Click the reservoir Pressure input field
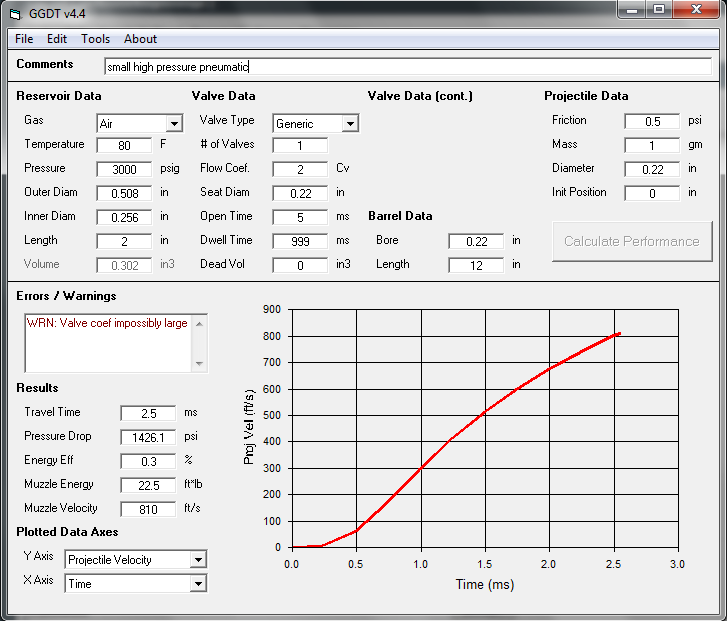727x621 pixels. click(x=124, y=169)
